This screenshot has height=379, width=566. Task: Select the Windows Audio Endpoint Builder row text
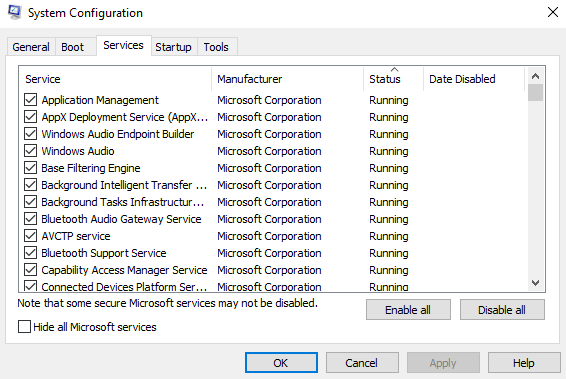118,134
